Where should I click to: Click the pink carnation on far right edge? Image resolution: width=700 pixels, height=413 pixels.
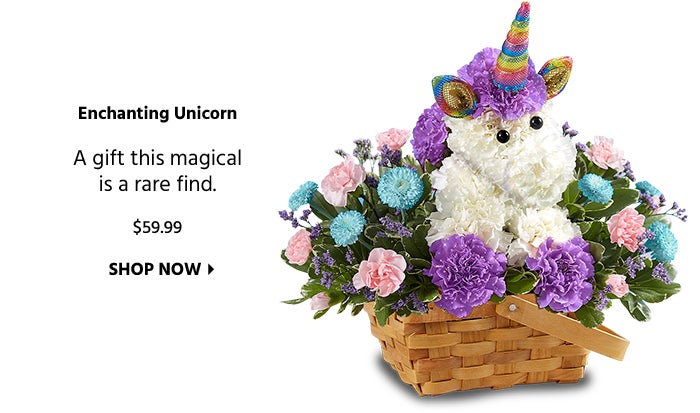626,229
